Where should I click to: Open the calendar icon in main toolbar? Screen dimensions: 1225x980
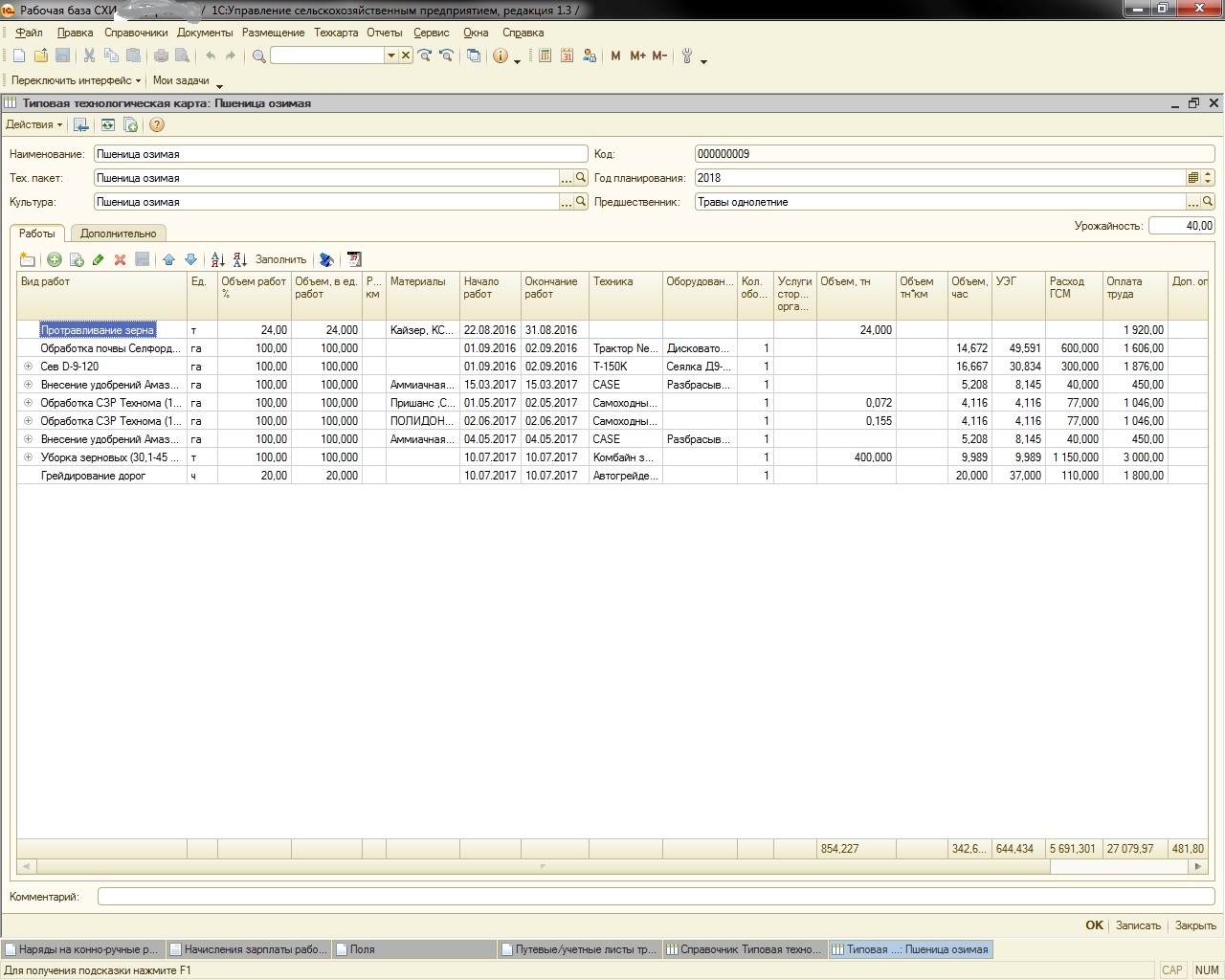point(567,56)
